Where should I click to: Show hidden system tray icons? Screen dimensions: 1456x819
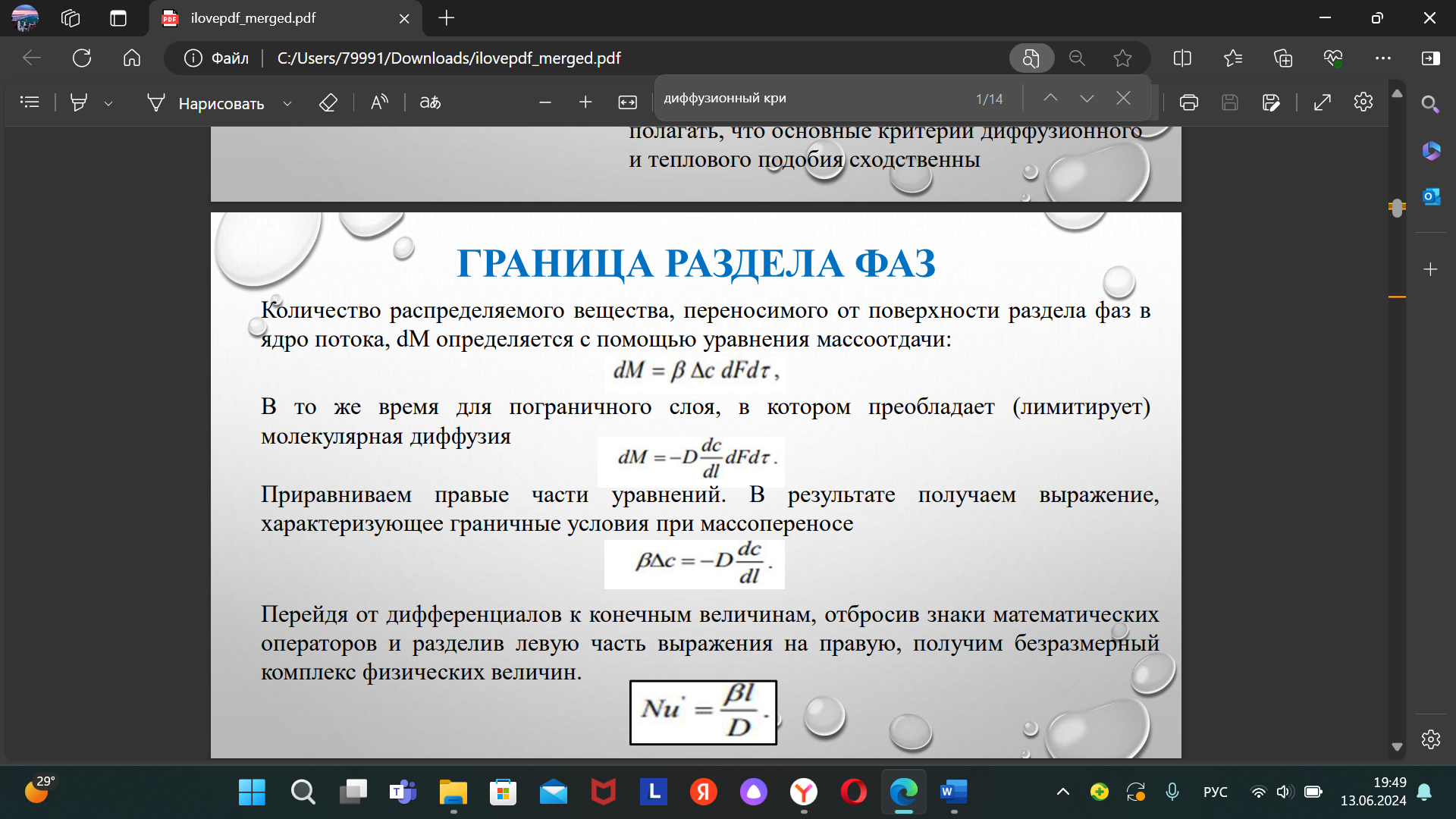pos(1063,792)
